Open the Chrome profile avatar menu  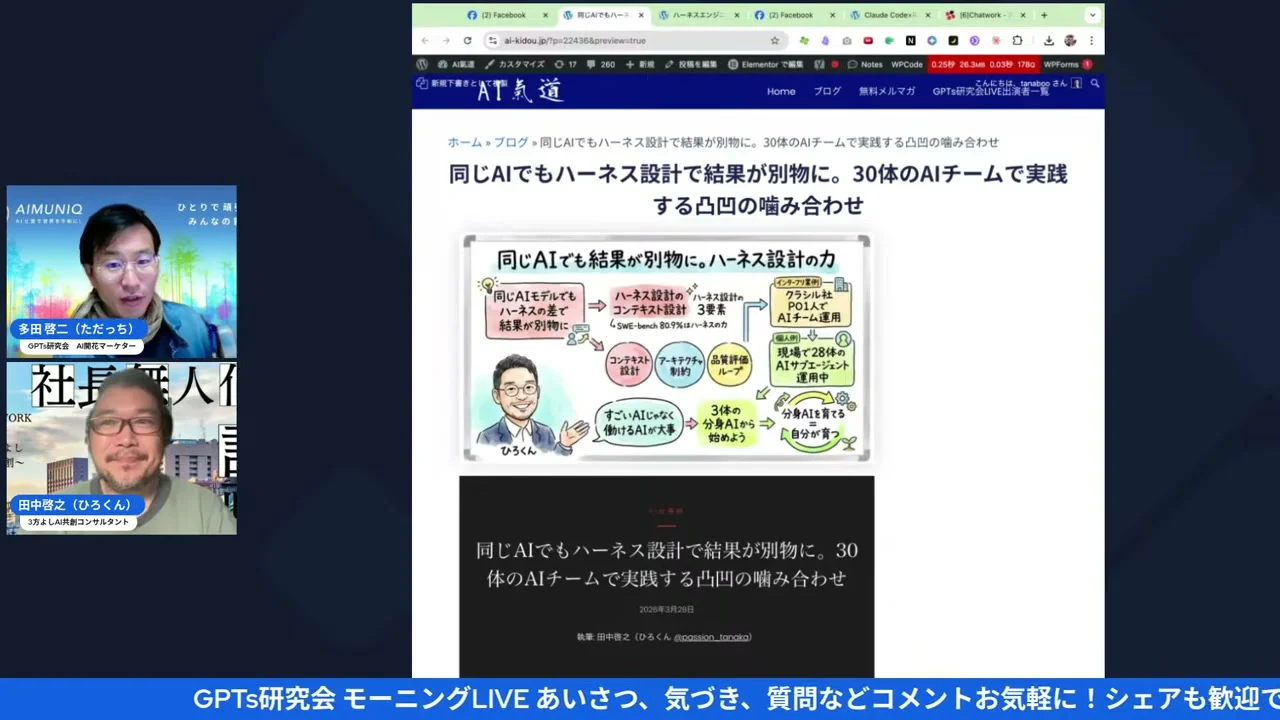[1069, 40]
